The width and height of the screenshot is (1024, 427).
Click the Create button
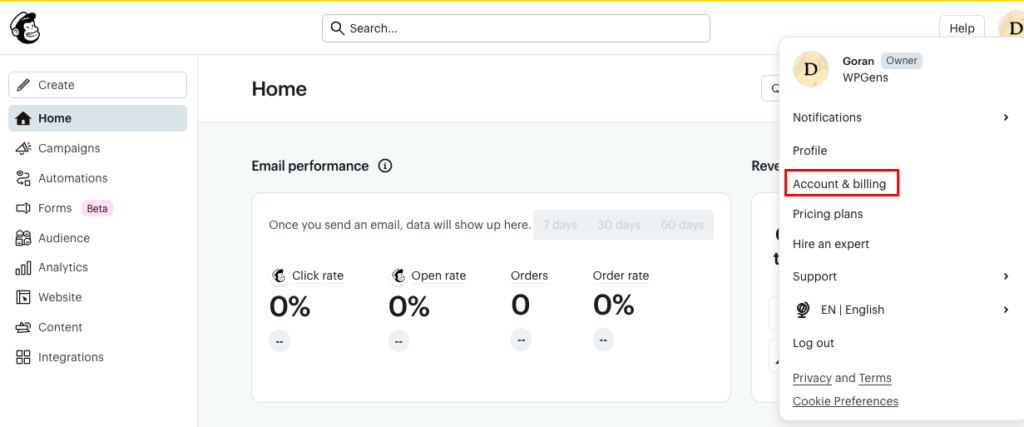pos(97,85)
